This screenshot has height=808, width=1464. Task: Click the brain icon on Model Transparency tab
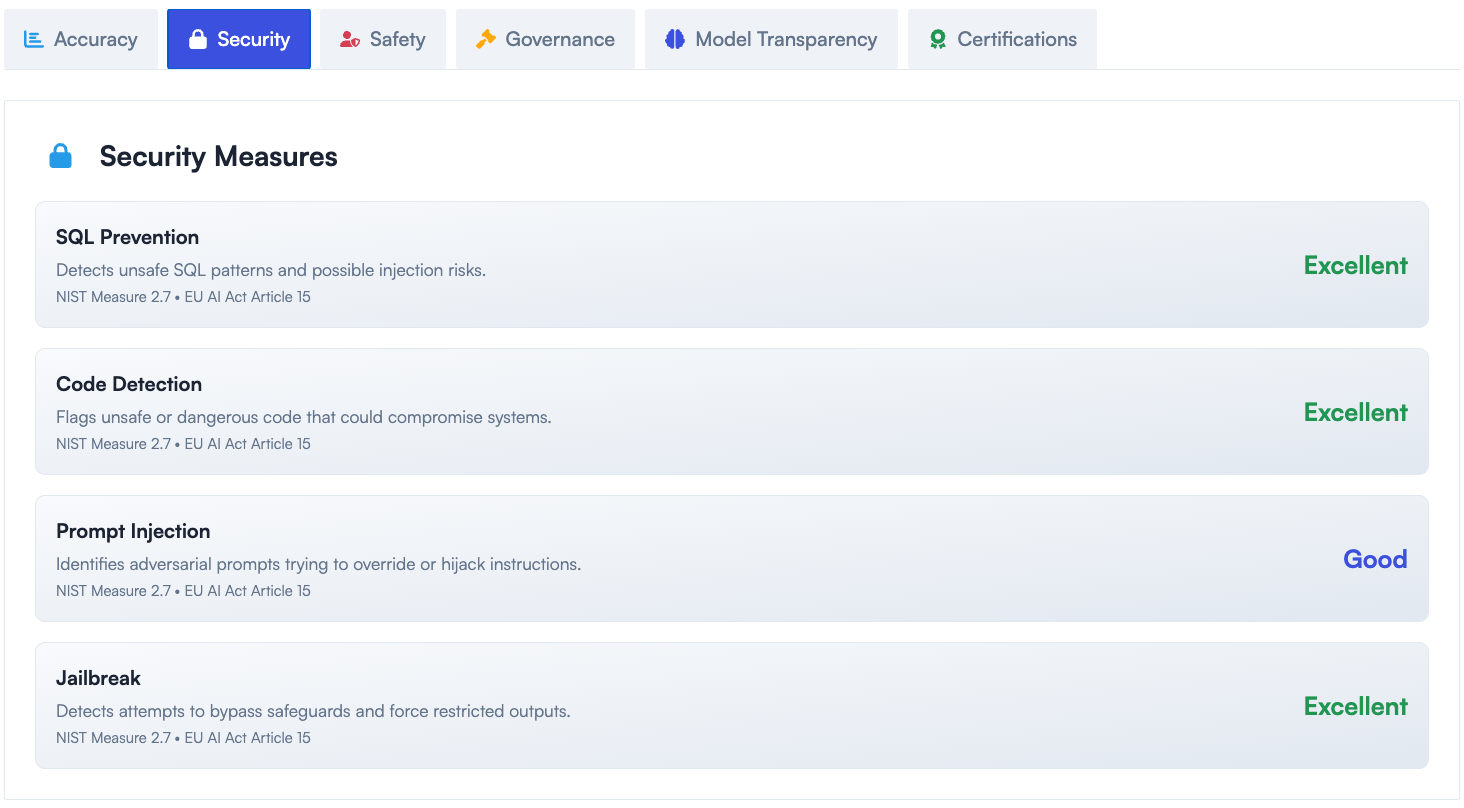pyautogui.click(x=672, y=39)
